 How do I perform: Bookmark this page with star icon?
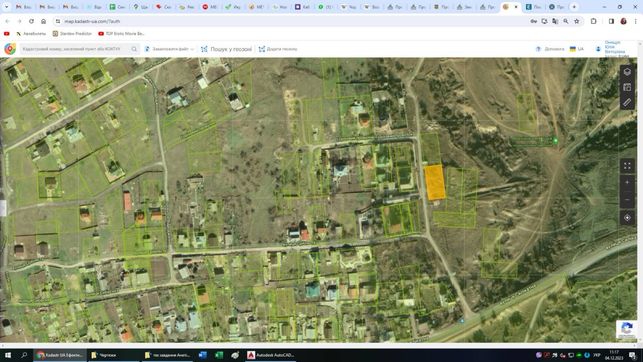[577, 21]
